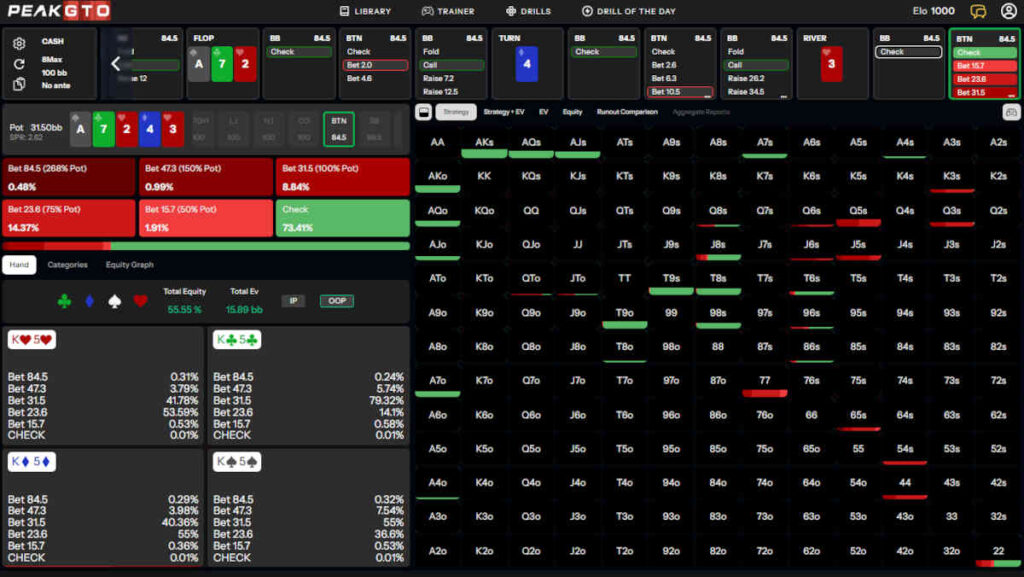Click the PeakGTO logo

coord(59,10)
